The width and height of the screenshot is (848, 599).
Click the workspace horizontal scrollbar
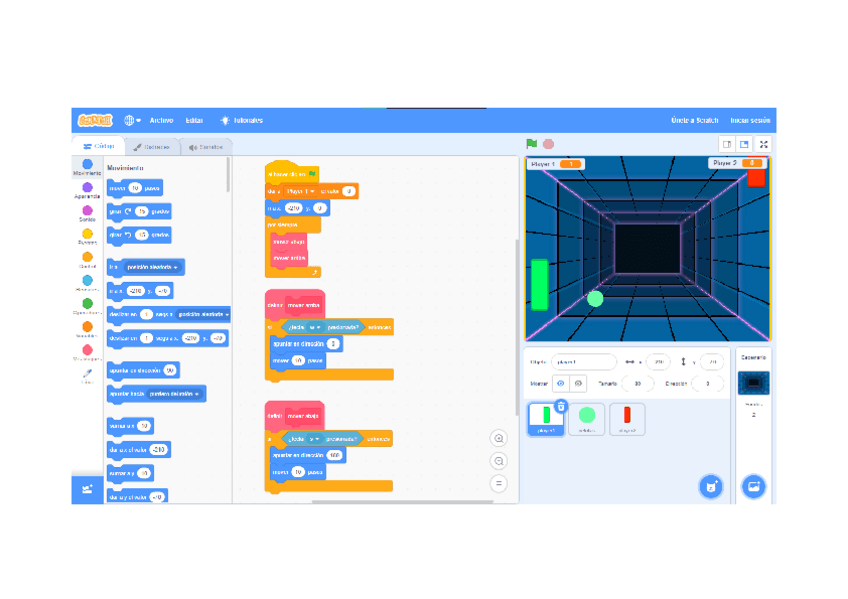[402, 502]
